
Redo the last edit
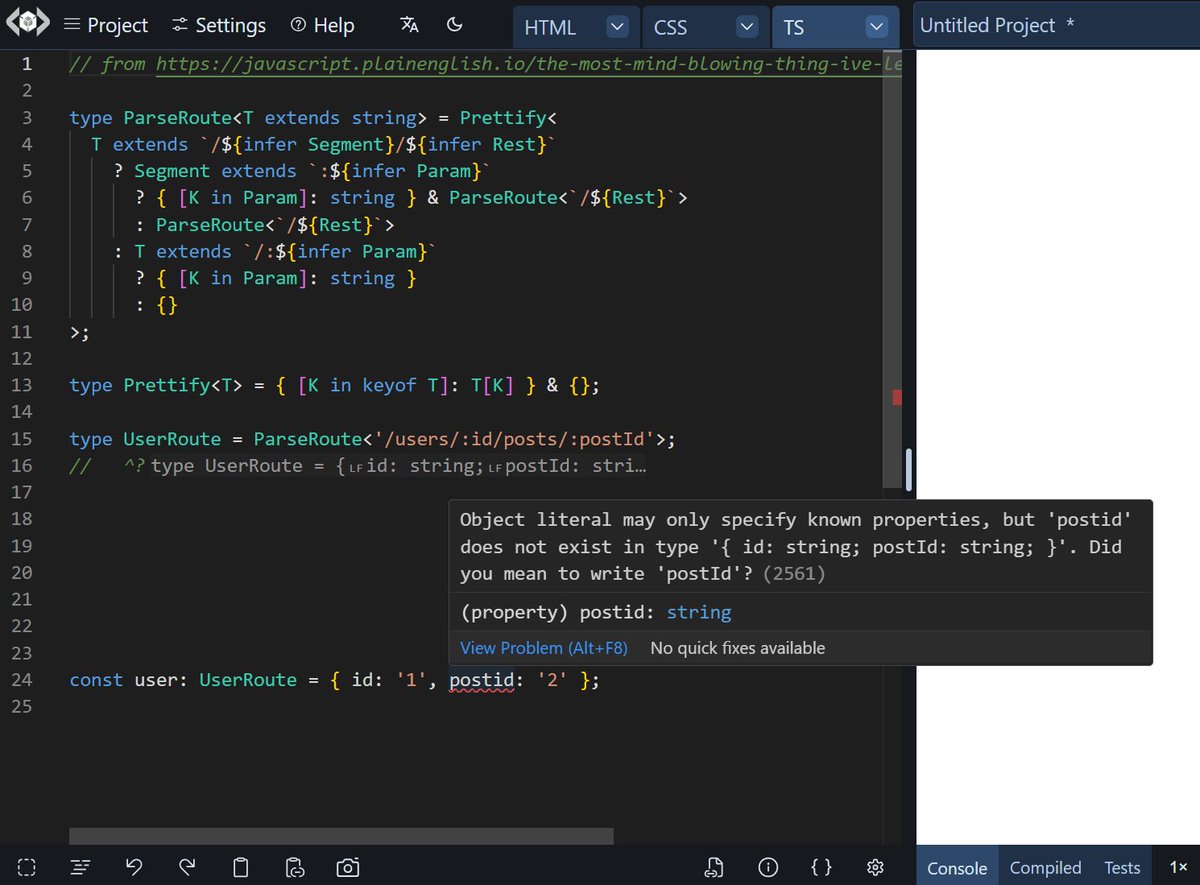click(187, 867)
